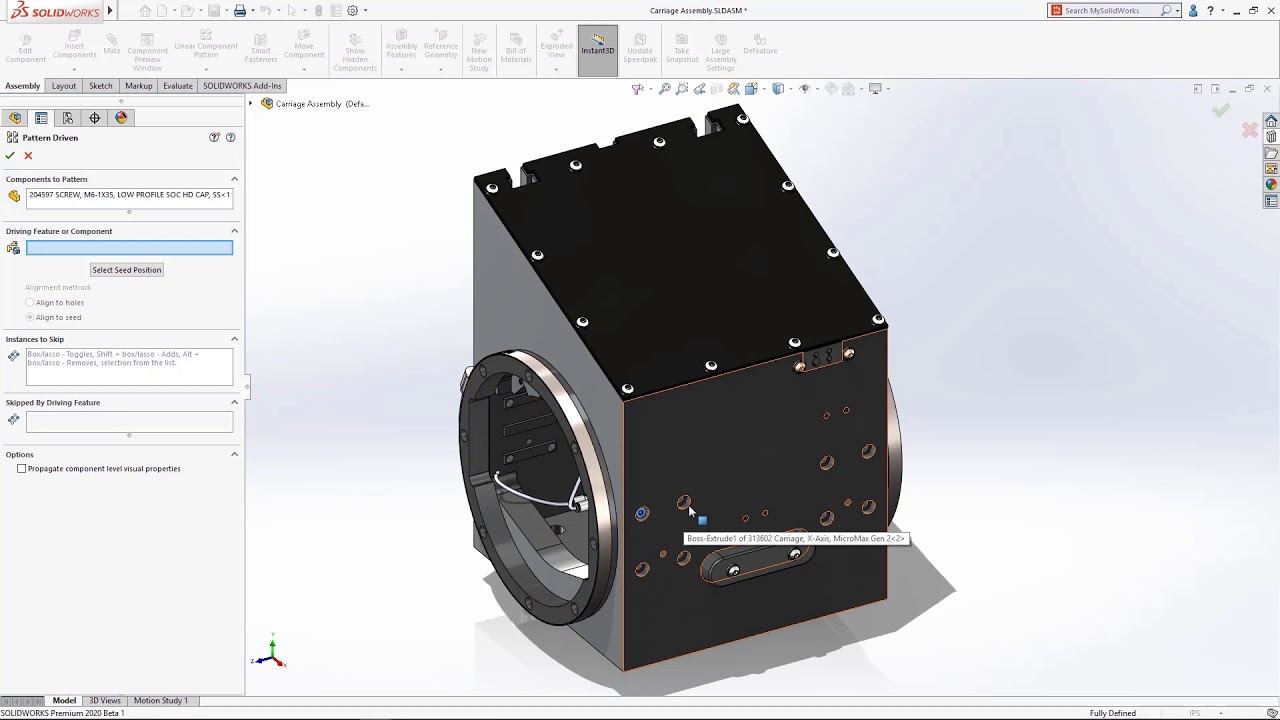This screenshot has height=720, width=1280.
Task: Open the Motion Study 1 tab
Action: [161, 700]
